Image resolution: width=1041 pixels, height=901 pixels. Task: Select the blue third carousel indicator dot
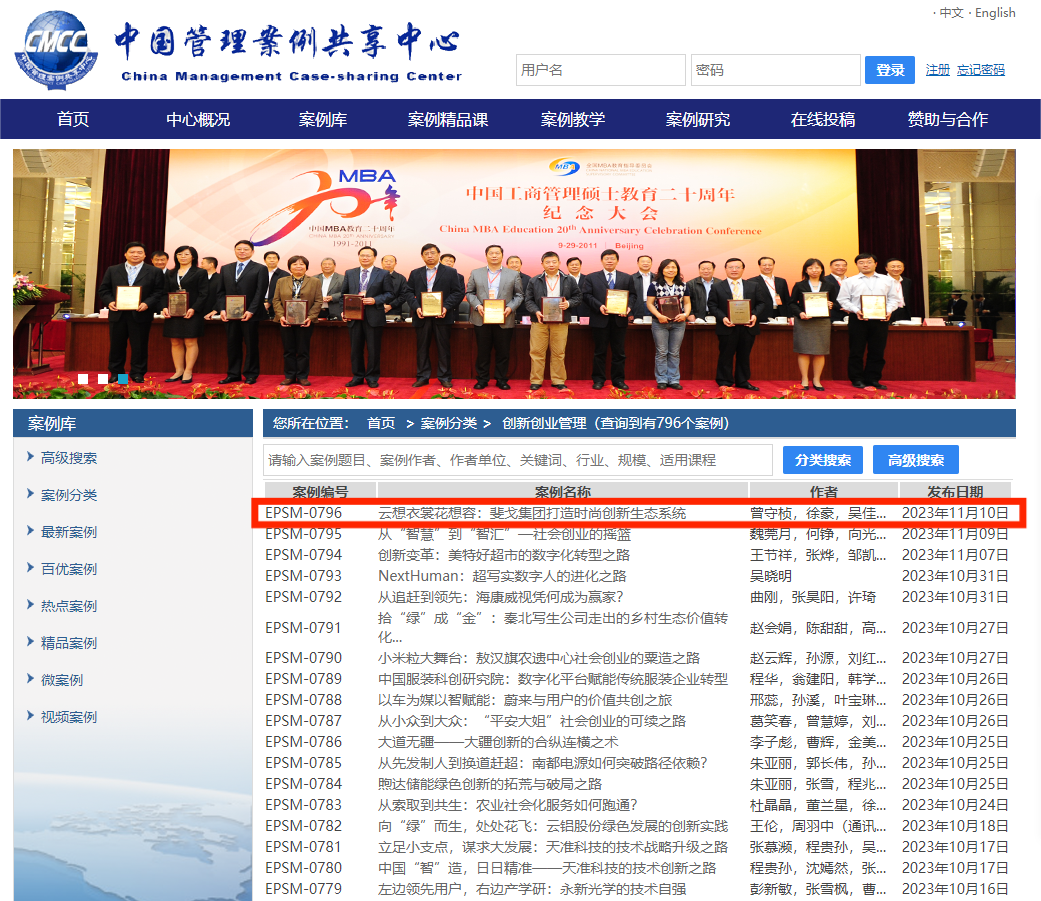tap(122, 379)
